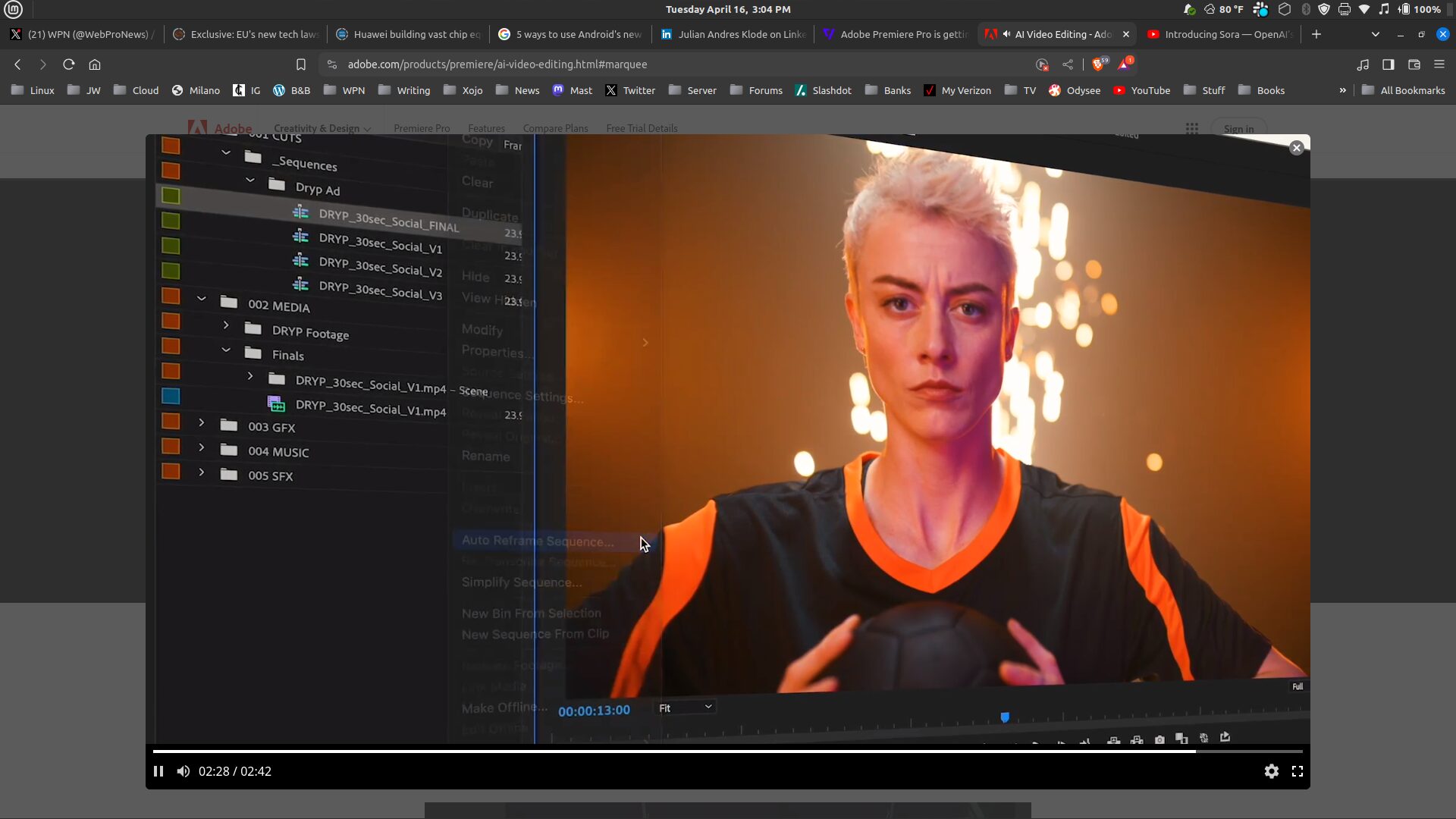
Task: Pause the video playback
Action: point(158,771)
